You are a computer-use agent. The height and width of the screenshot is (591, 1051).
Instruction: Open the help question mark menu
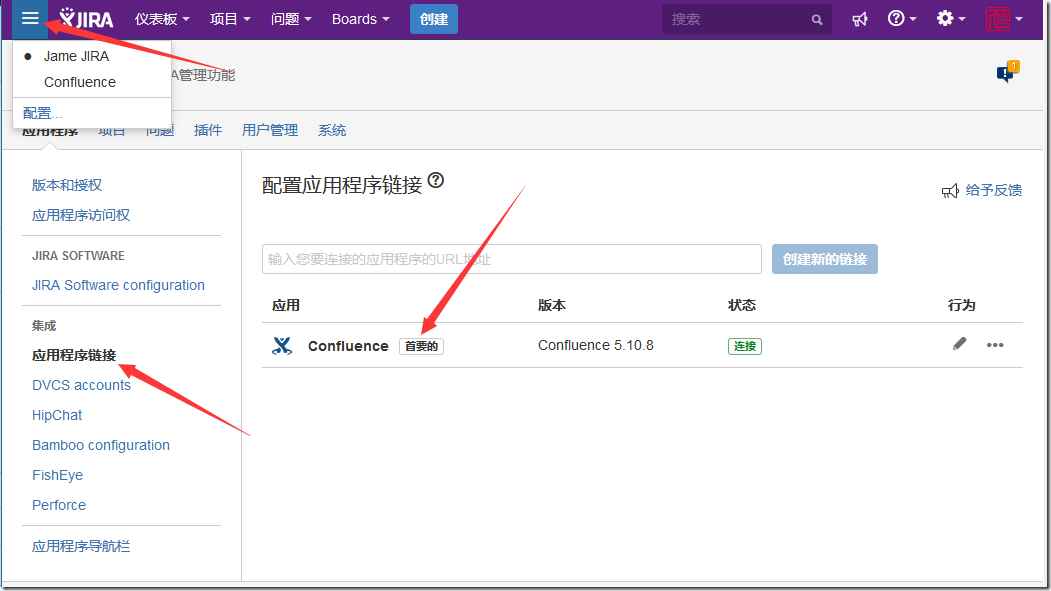pyautogui.click(x=902, y=19)
